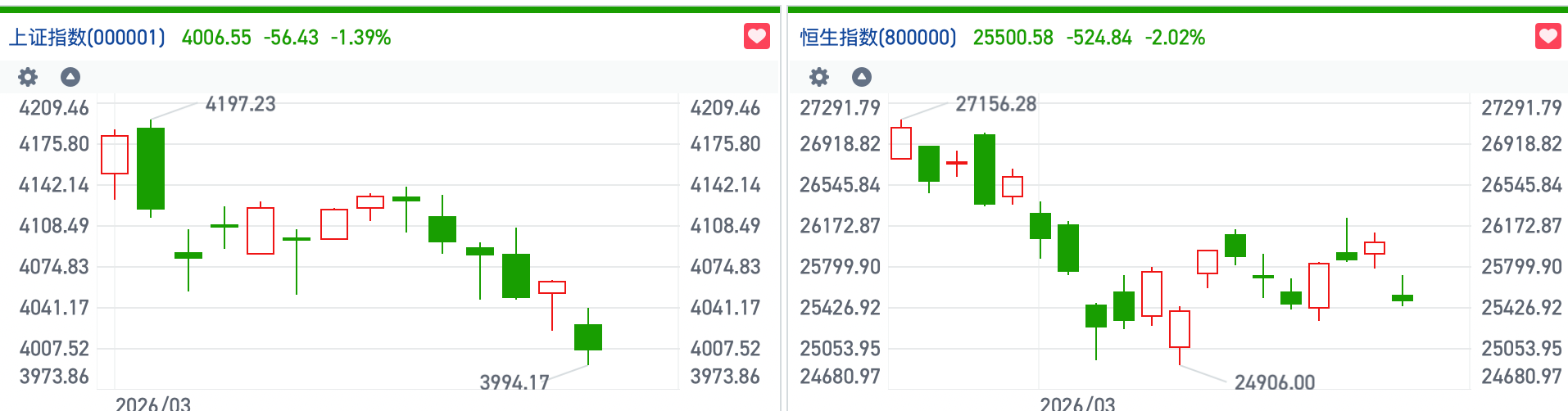This screenshot has width=1568, height=411.
Task: Select the last green candlestick in 上证指数 chart
Action: point(588,337)
